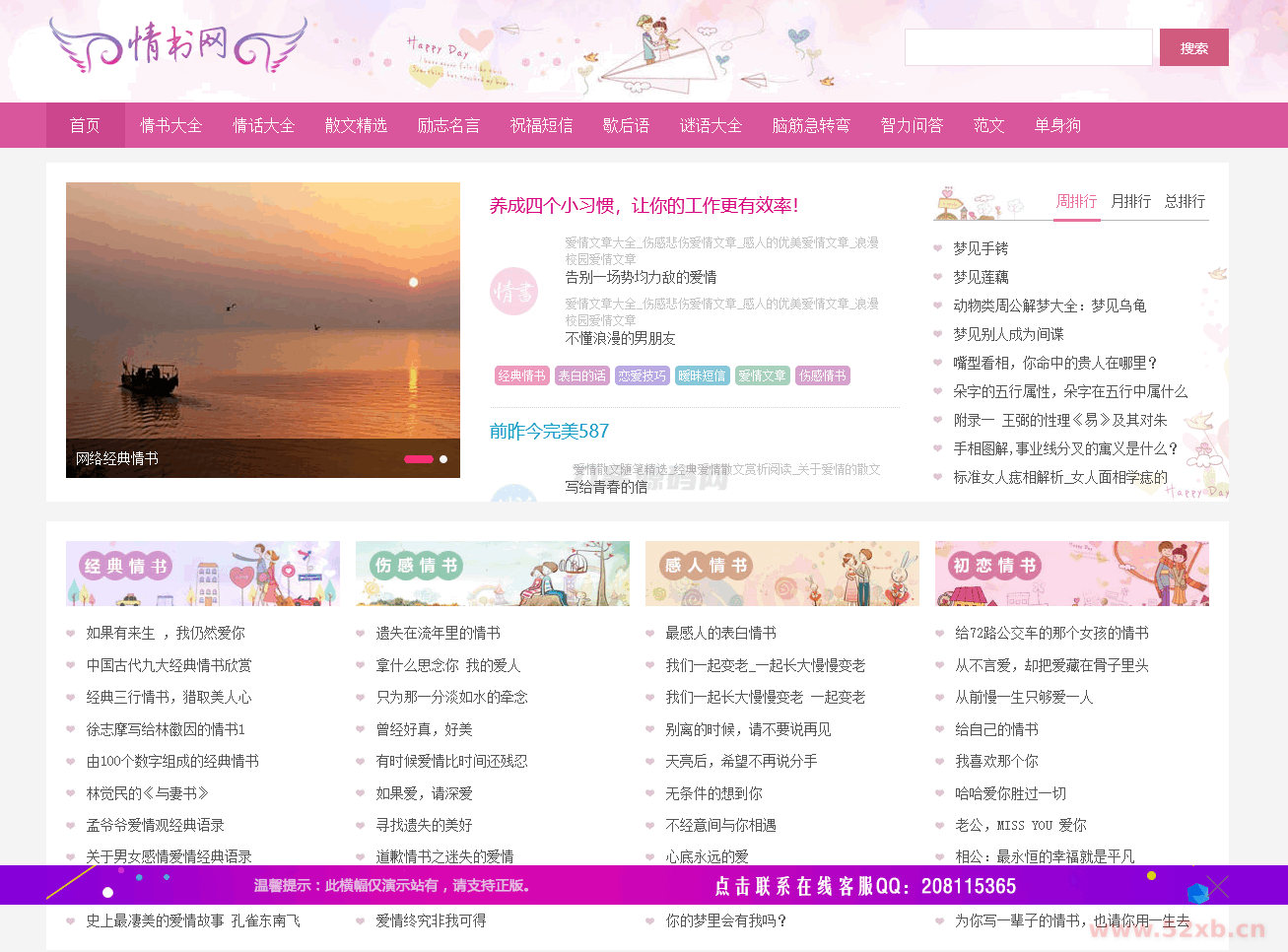The width and height of the screenshot is (1288, 952).
Task: Click the 初恋情书 category banner image
Action: click(x=1071, y=574)
